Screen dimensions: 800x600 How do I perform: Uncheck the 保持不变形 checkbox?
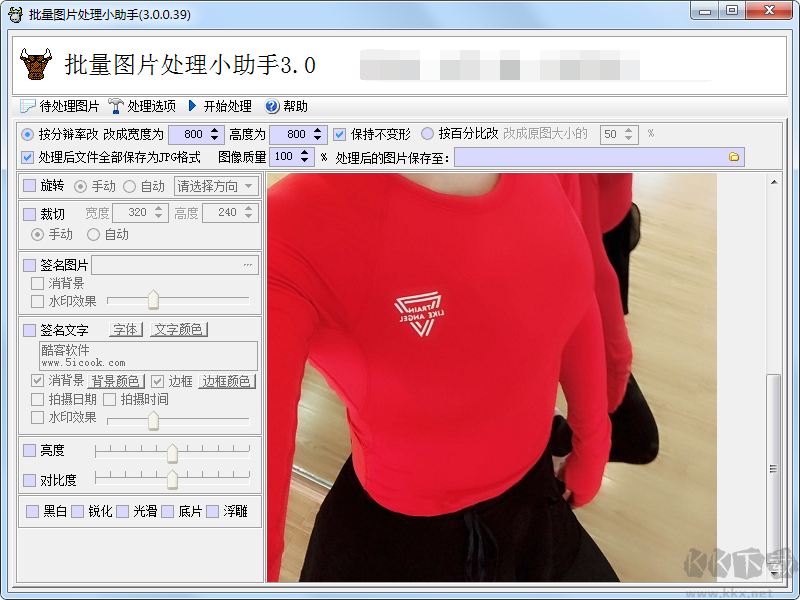340,134
